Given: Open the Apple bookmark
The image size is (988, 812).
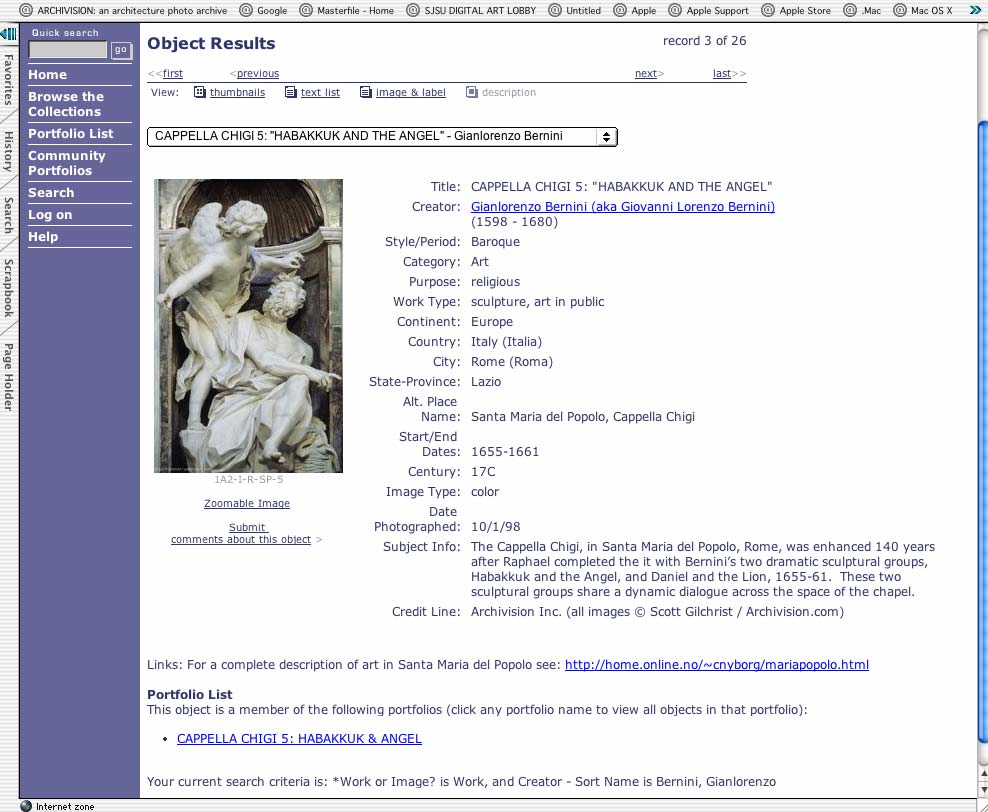Looking at the screenshot, I should [x=635, y=10].
